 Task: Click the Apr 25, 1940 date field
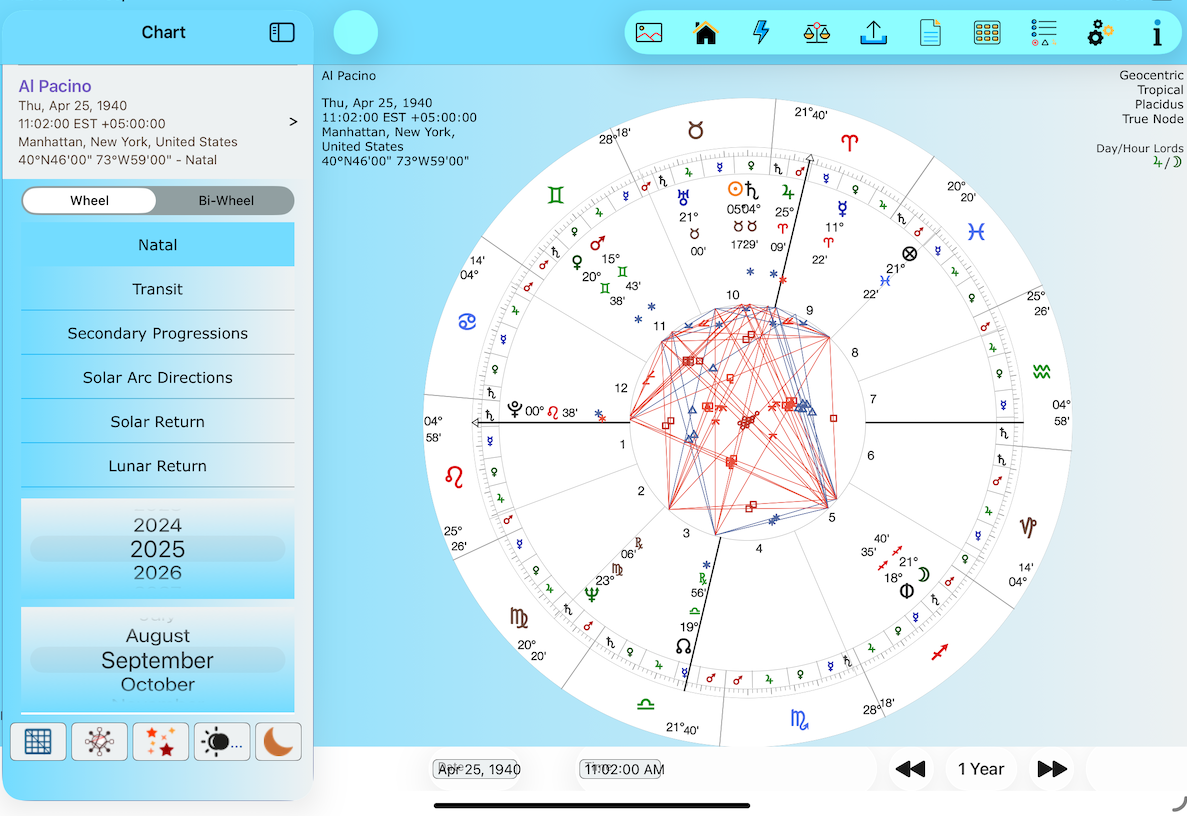point(479,769)
